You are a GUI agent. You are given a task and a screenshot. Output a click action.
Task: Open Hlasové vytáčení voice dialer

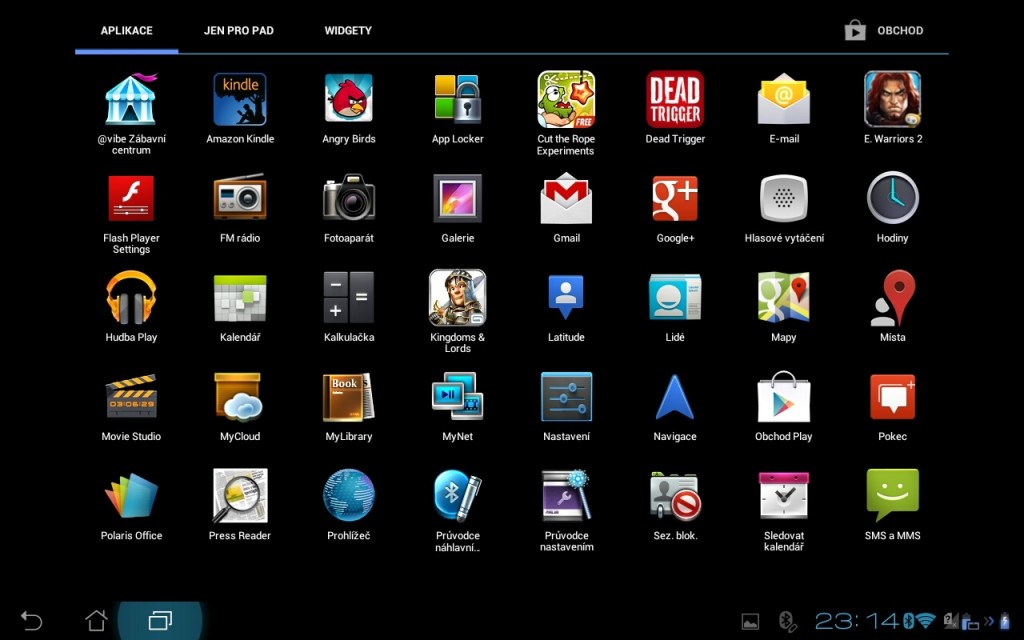pyautogui.click(x=784, y=198)
